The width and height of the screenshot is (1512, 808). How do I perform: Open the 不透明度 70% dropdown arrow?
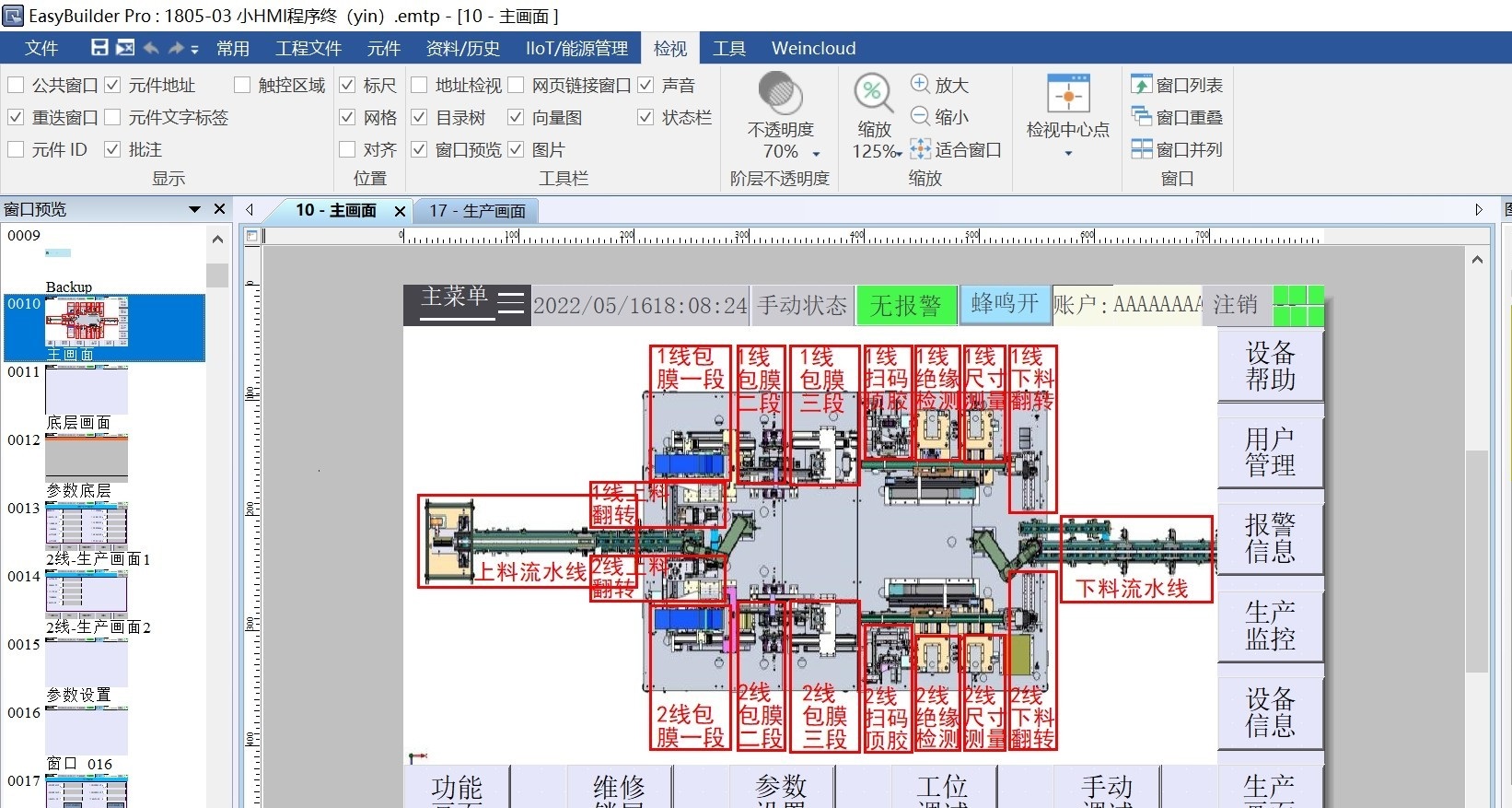tap(816, 153)
